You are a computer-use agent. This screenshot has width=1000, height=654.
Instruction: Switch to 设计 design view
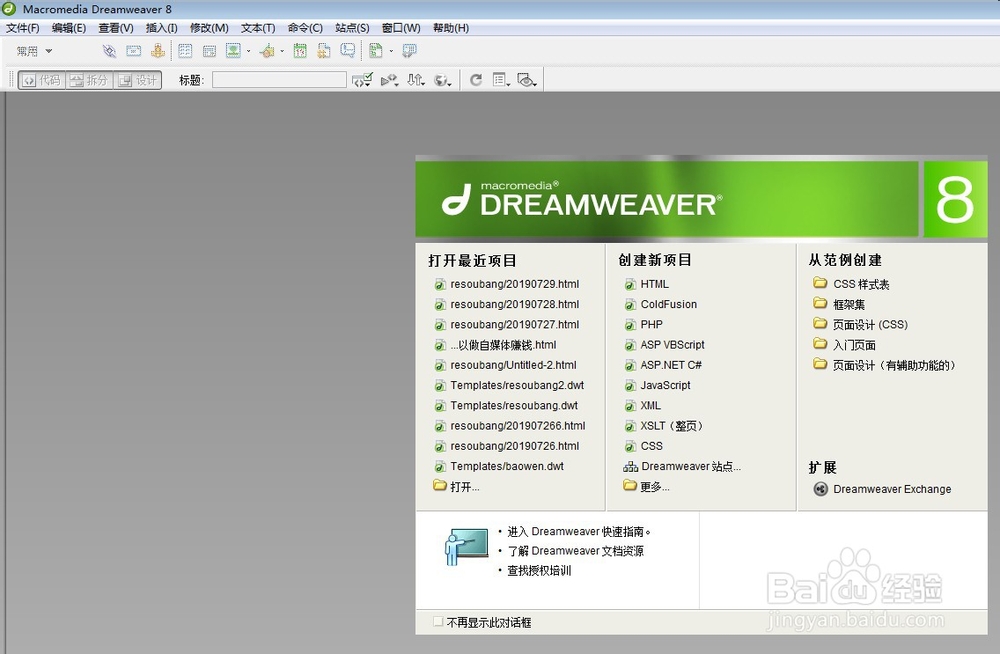coord(138,80)
